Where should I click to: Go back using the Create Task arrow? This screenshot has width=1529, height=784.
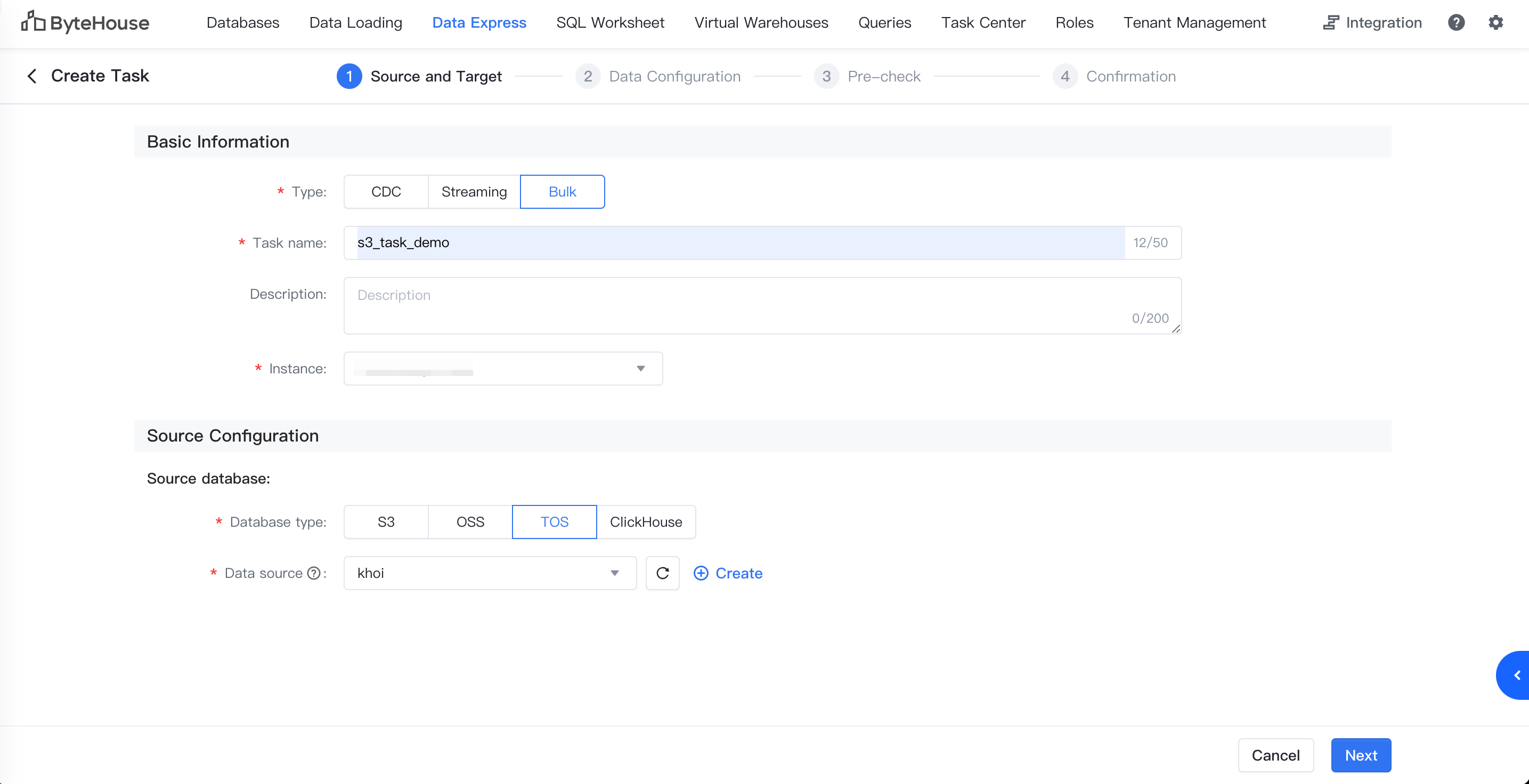point(32,76)
